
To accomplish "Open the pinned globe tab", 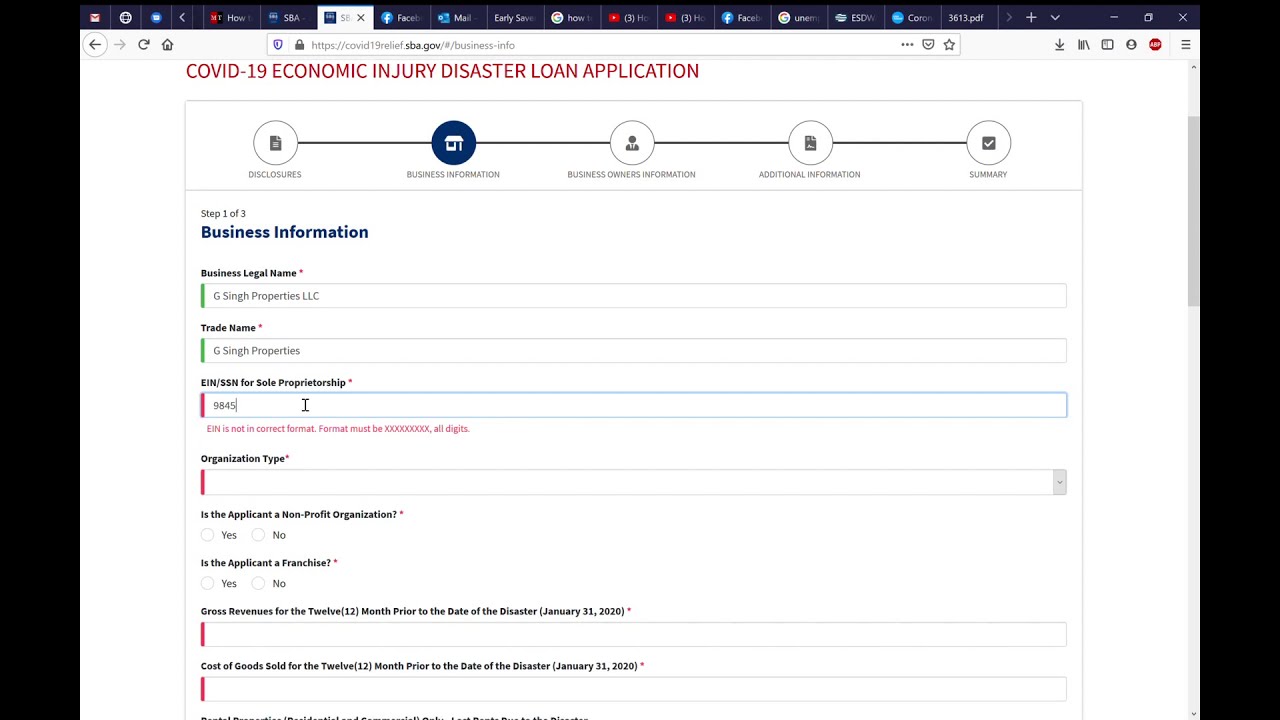I will coord(125,17).
